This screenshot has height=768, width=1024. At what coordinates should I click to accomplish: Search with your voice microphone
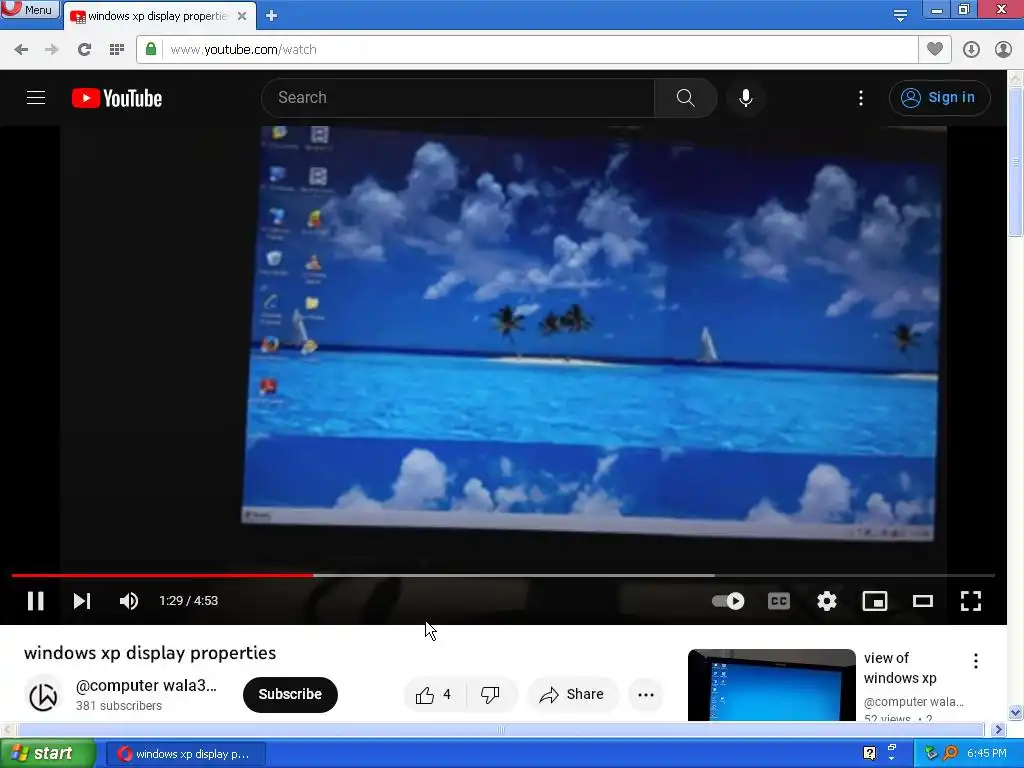point(746,98)
